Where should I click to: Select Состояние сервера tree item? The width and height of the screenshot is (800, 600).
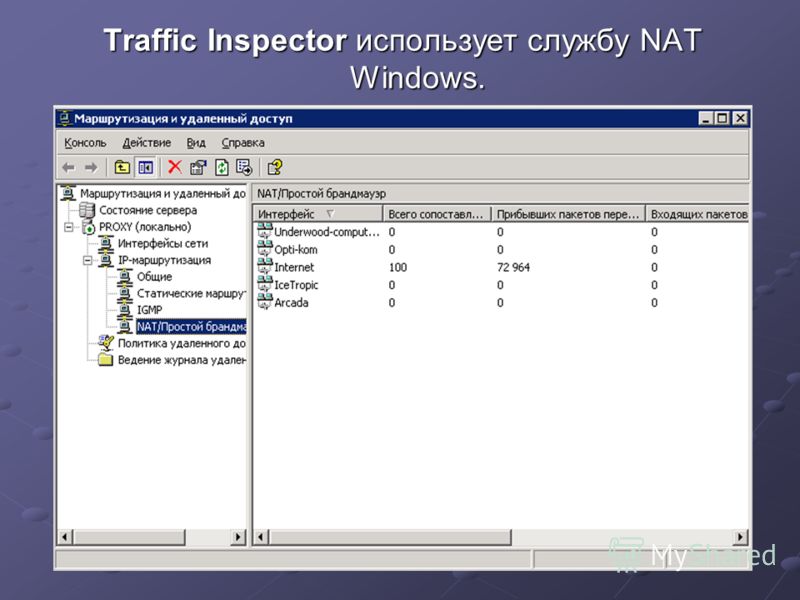coord(148,210)
